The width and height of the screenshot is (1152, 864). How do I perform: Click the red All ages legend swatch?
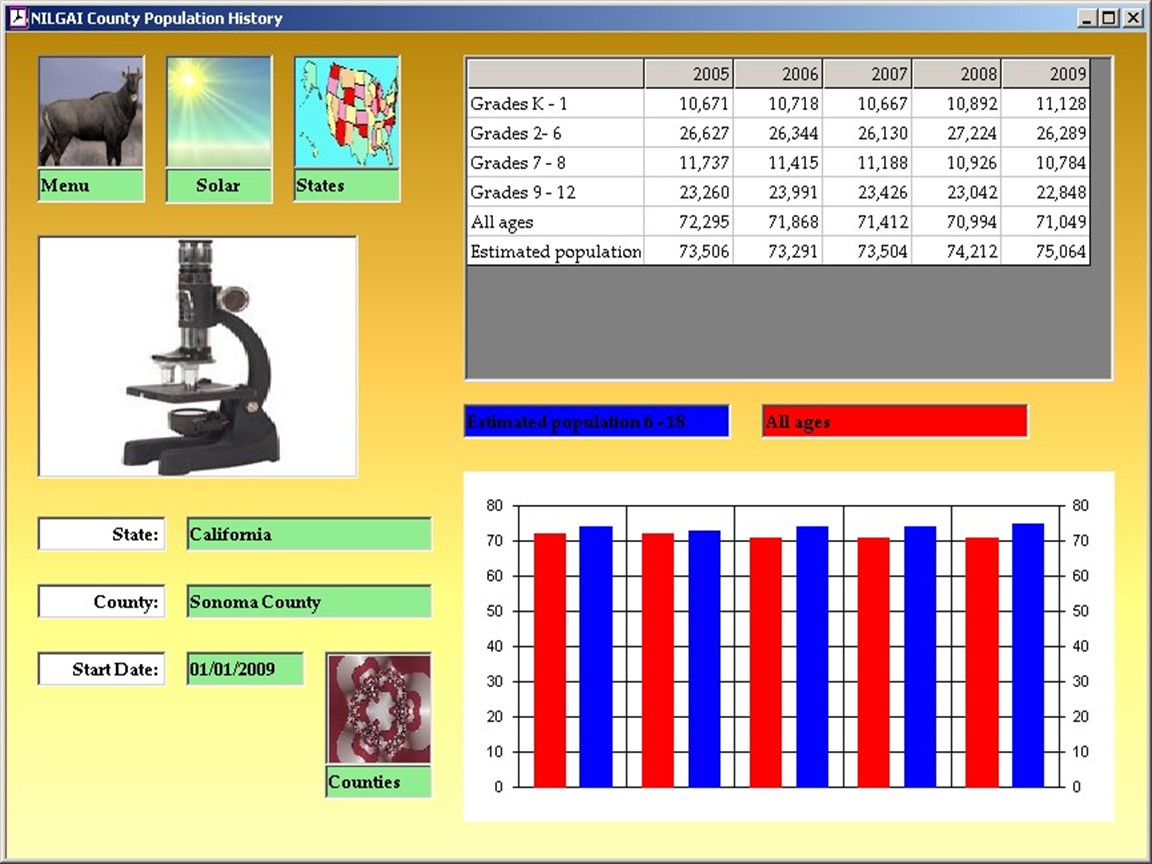pyautogui.click(x=894, y=422)
